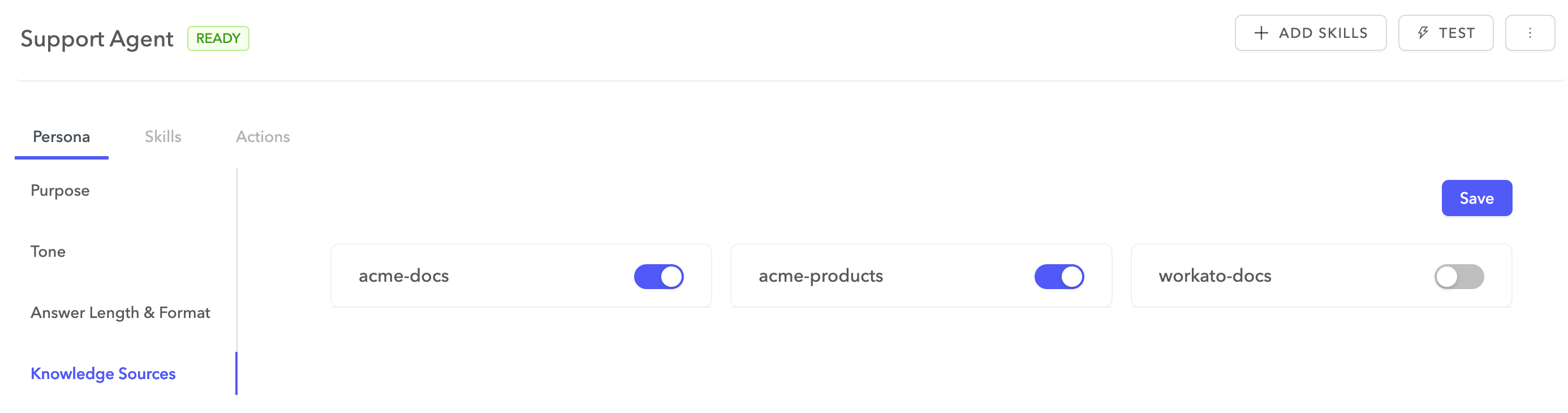Click the workato-docs source label
The image size is (1568, 413).
[x=1215, y=276]
